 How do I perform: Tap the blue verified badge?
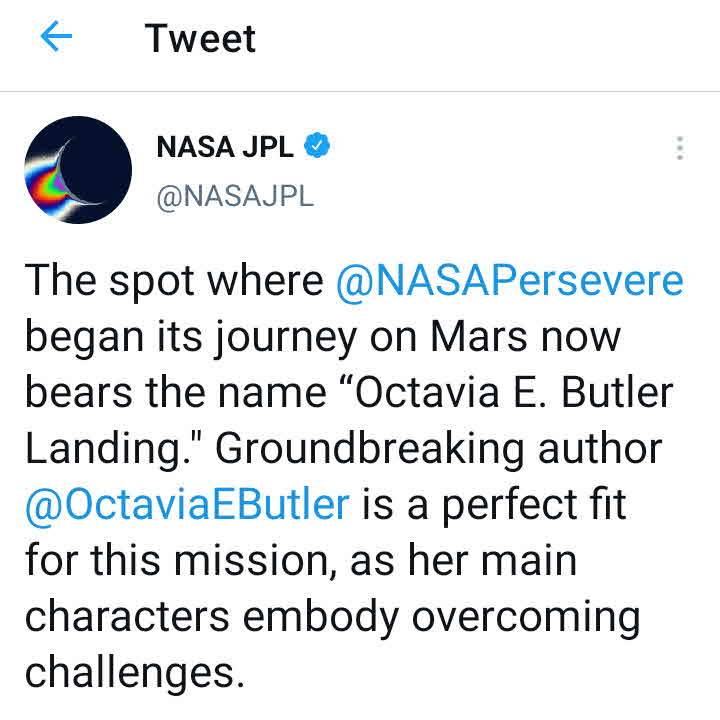coord(317,147)
